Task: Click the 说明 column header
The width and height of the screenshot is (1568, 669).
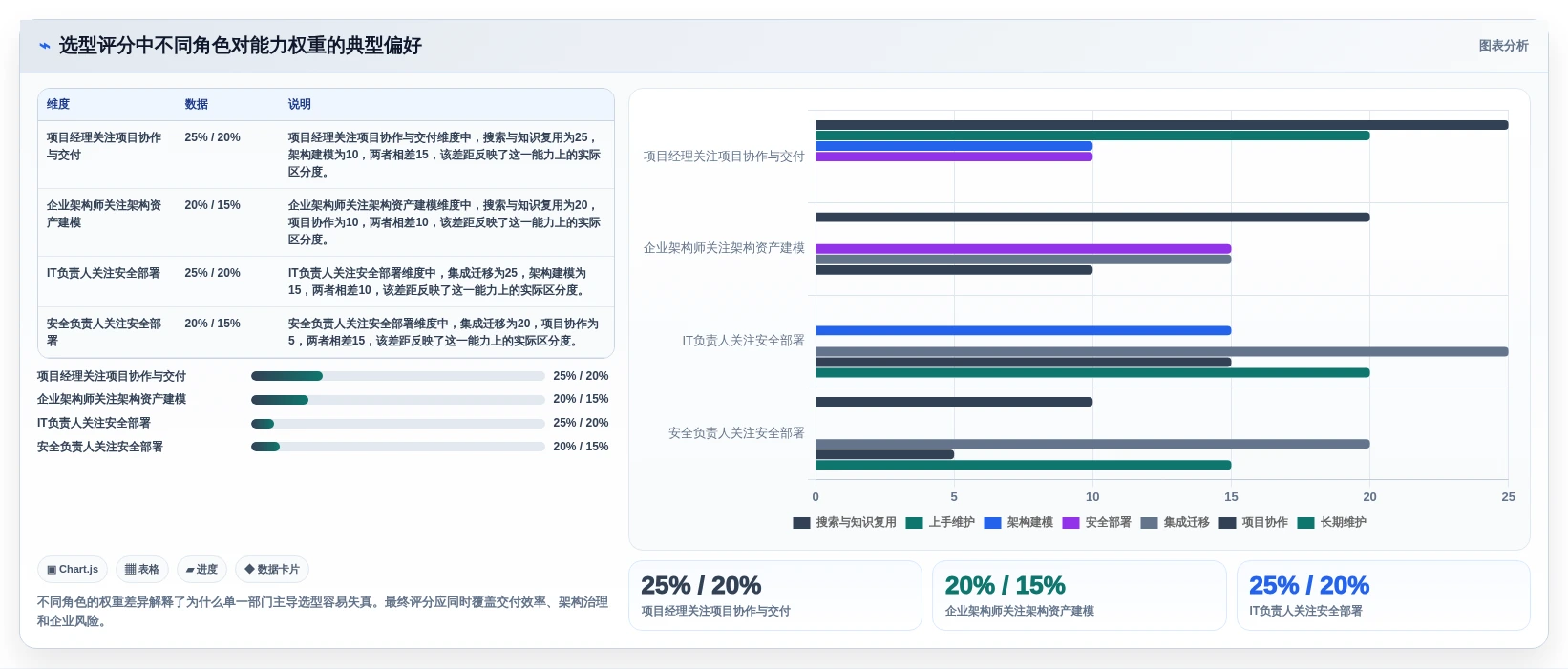Action: pyautogui.click(x=300, y=105)
